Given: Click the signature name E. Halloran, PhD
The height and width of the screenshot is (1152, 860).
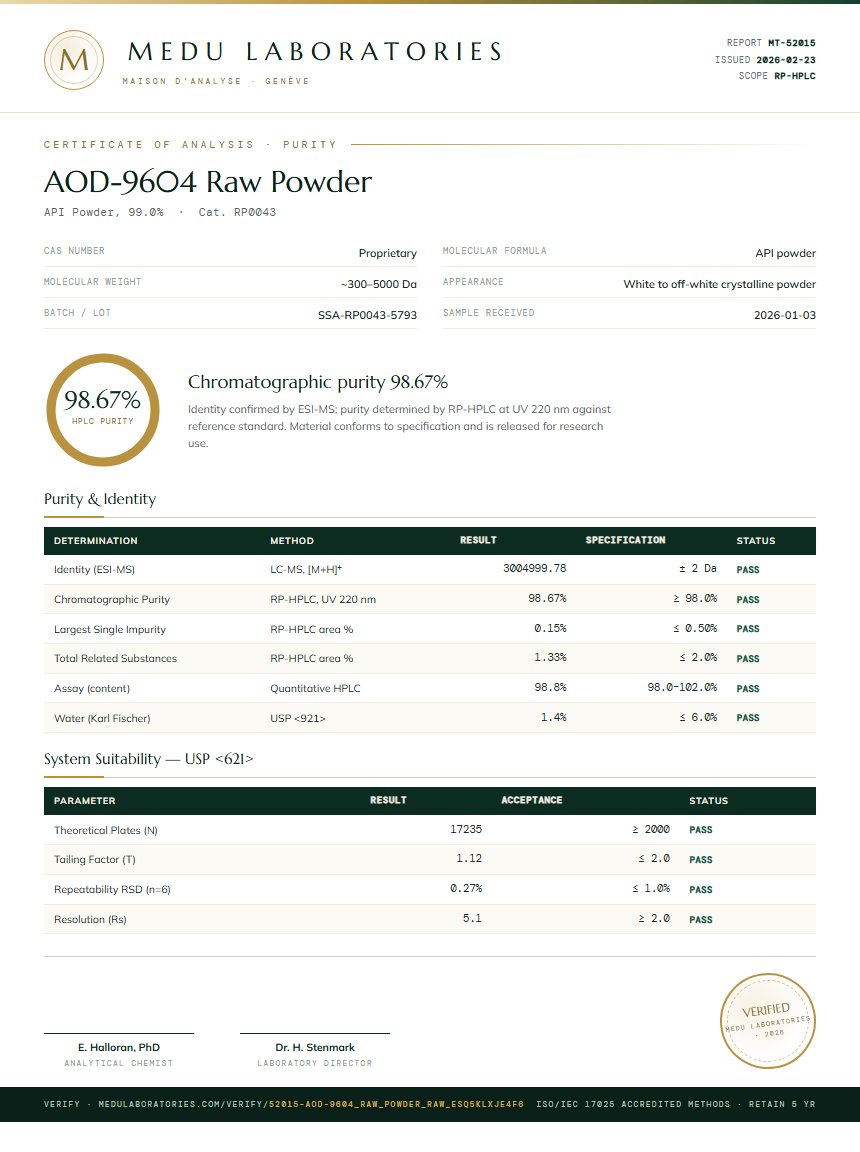Looking at the screenshot, I should click(x=119, y=1048).
